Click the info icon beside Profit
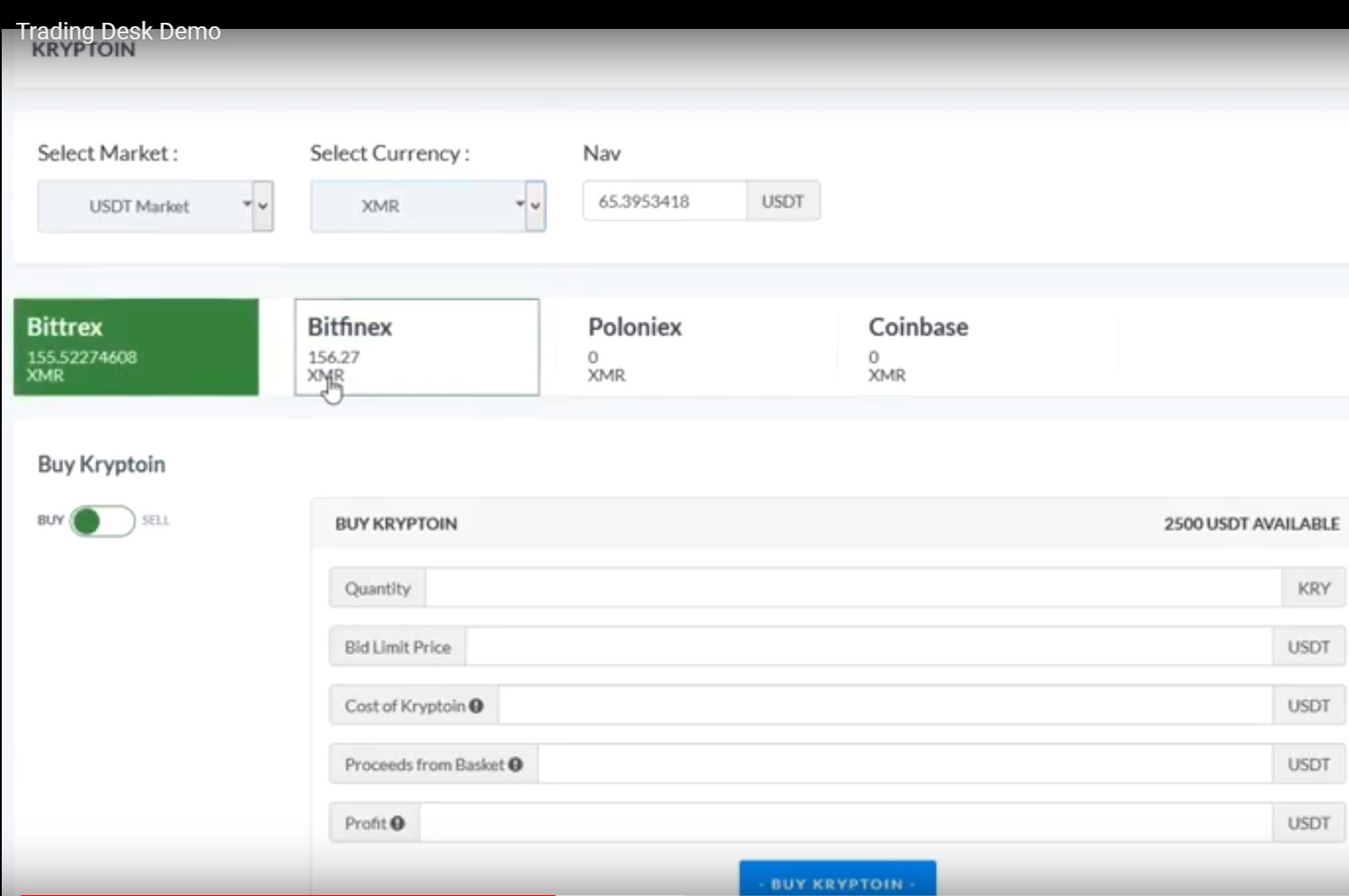Viewport: 1349px width, 896px height. coord(398,823)
